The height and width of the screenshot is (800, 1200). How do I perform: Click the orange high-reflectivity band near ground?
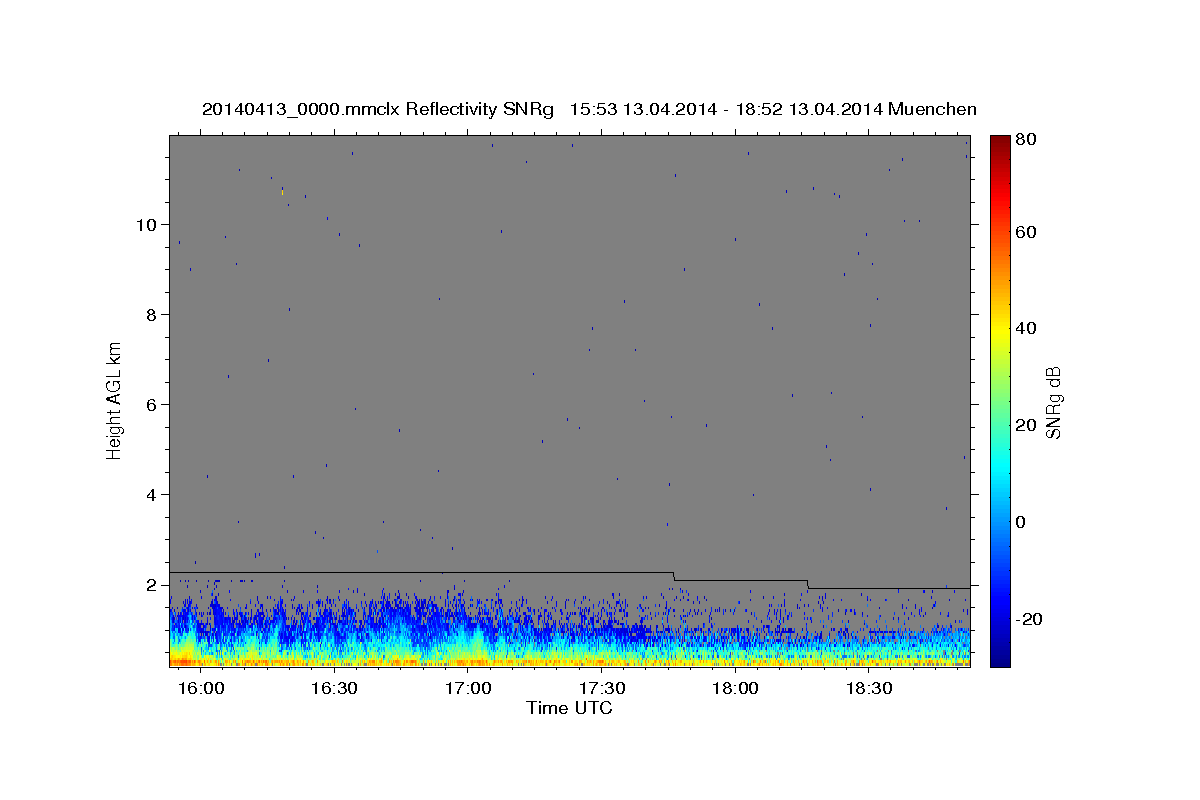point(569,662)
